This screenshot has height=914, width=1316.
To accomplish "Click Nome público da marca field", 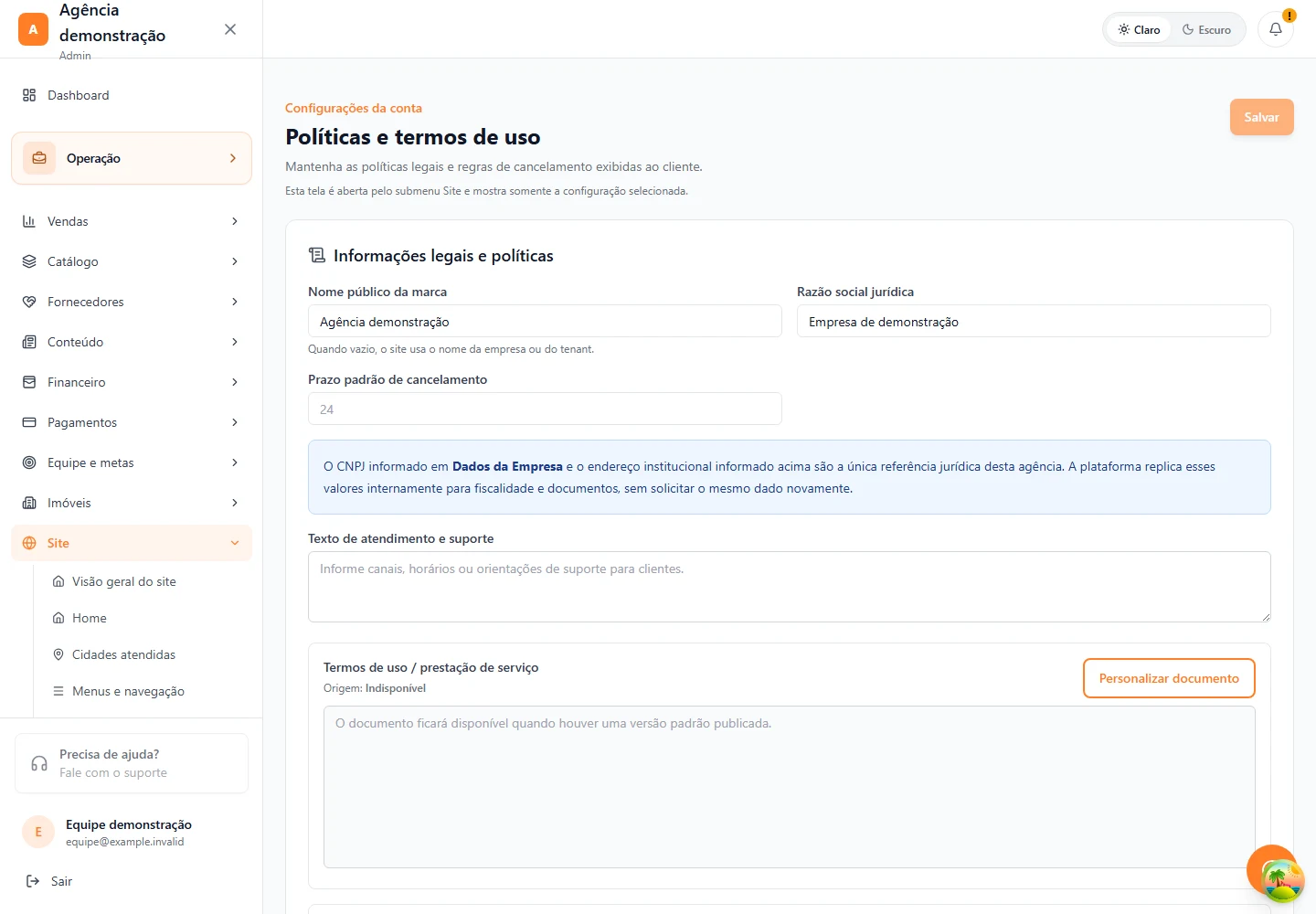I will (545, 321).
